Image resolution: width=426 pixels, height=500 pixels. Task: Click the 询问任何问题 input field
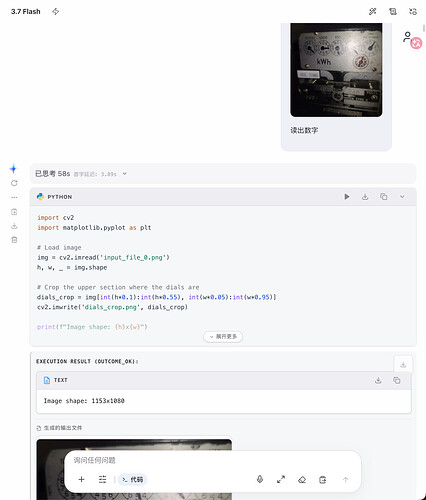(212, 460)
